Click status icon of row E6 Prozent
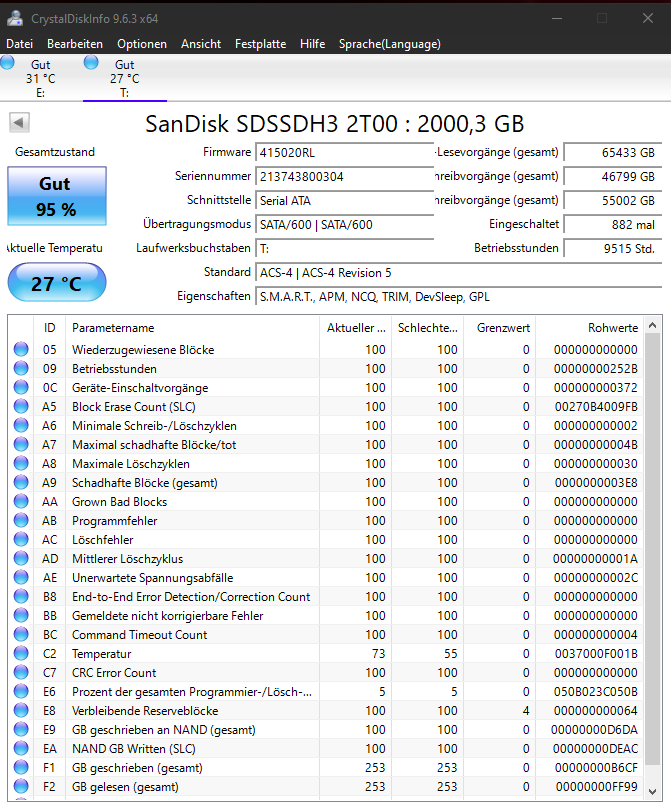The width and height of the screenshot is (671, 810). coord(21,691)
